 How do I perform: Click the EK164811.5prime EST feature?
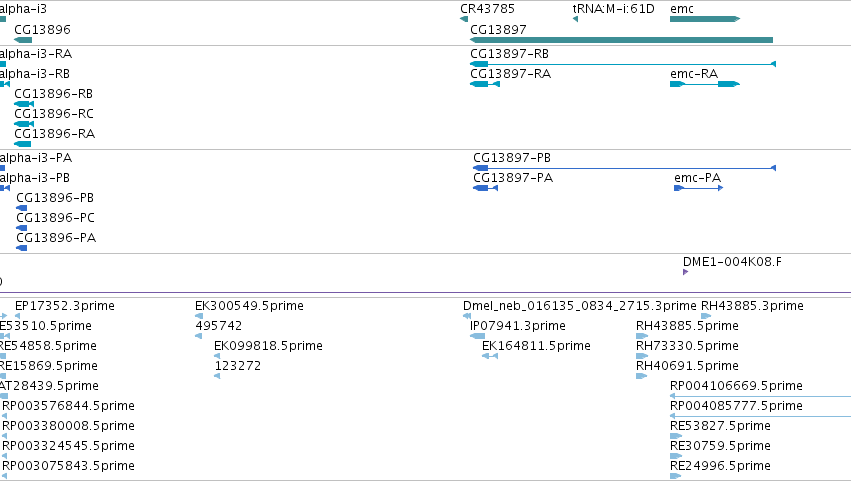point(490,356)
